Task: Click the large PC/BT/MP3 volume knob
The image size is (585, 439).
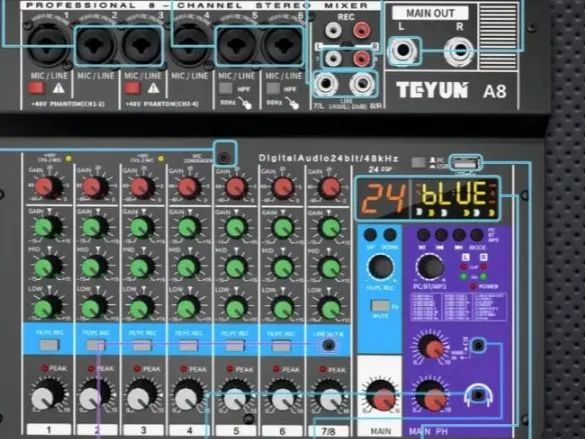Action: (430, 266)
